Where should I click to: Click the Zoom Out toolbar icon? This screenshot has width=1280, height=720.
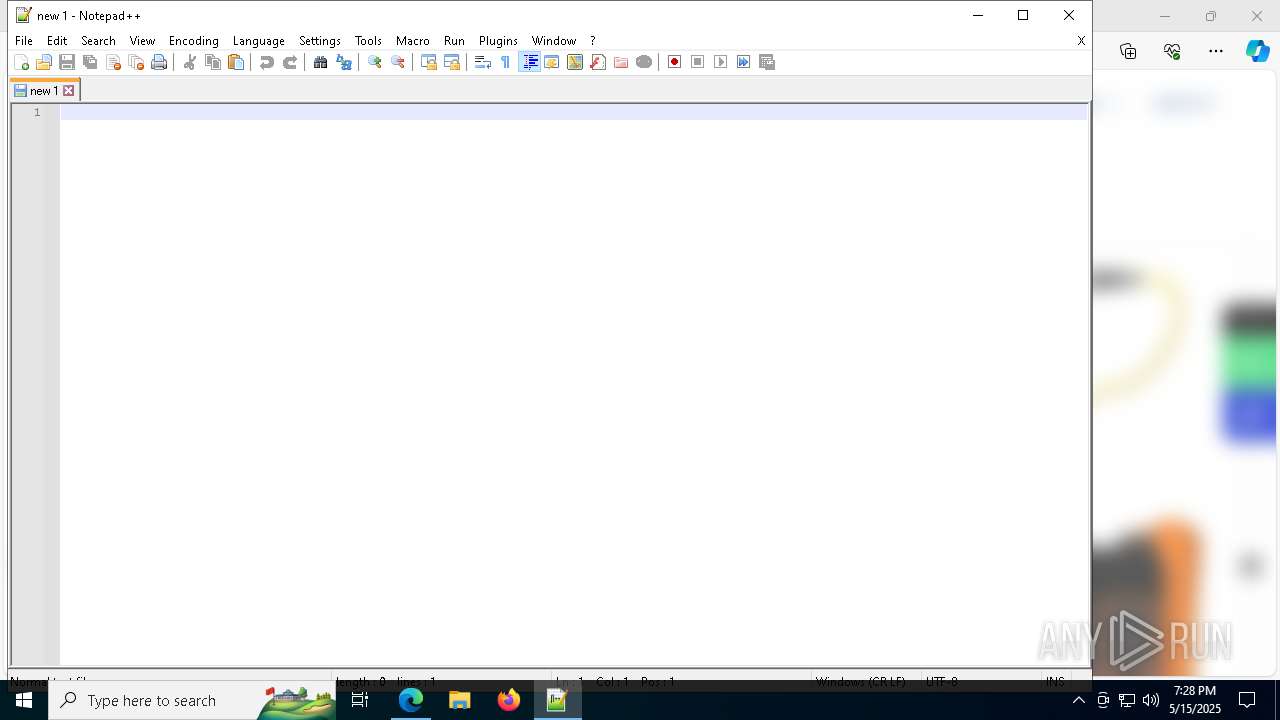398,62
